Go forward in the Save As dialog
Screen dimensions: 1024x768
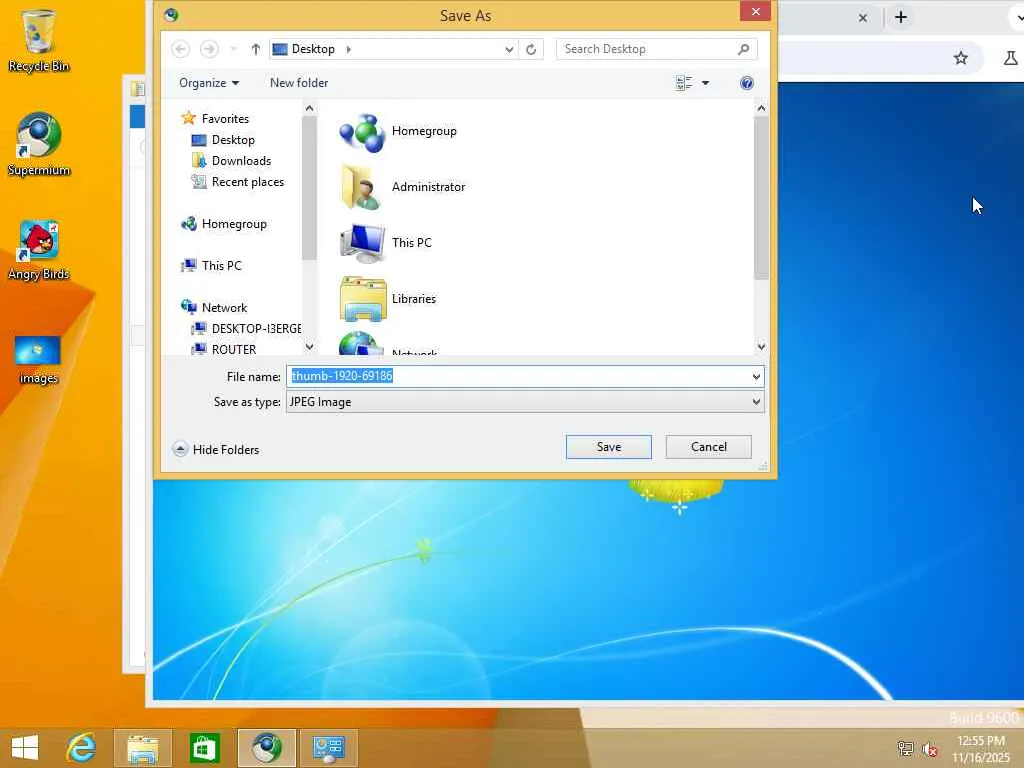(209, 49)
